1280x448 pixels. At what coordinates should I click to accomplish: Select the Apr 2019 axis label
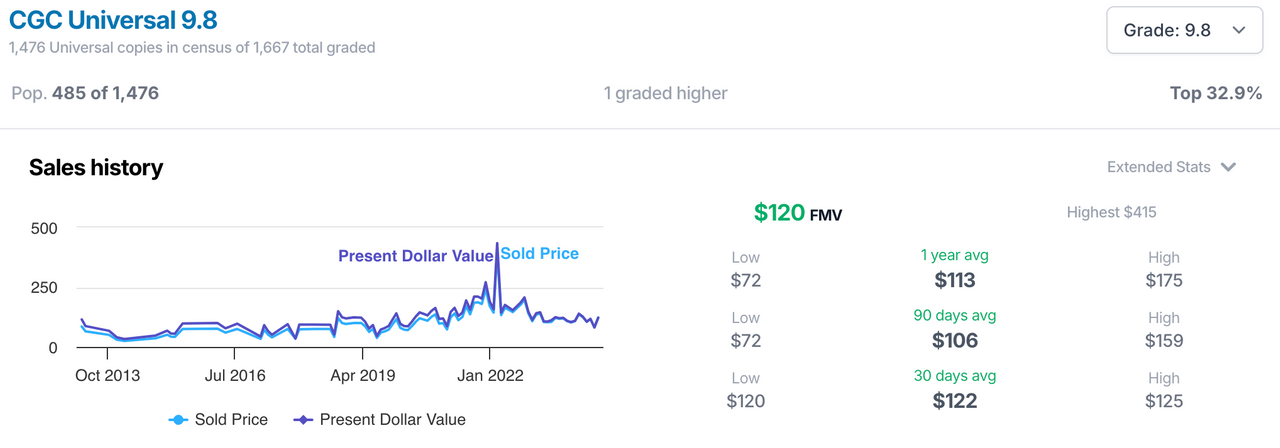pyautogui.click(x=362, y=376)
